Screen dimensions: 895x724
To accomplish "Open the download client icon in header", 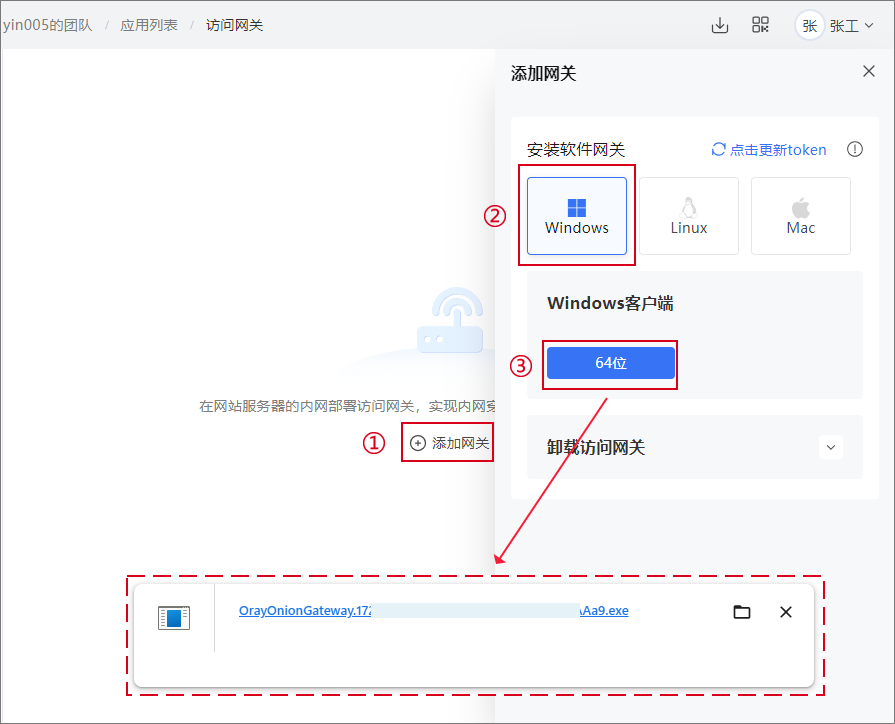I will tap(720, 25).
